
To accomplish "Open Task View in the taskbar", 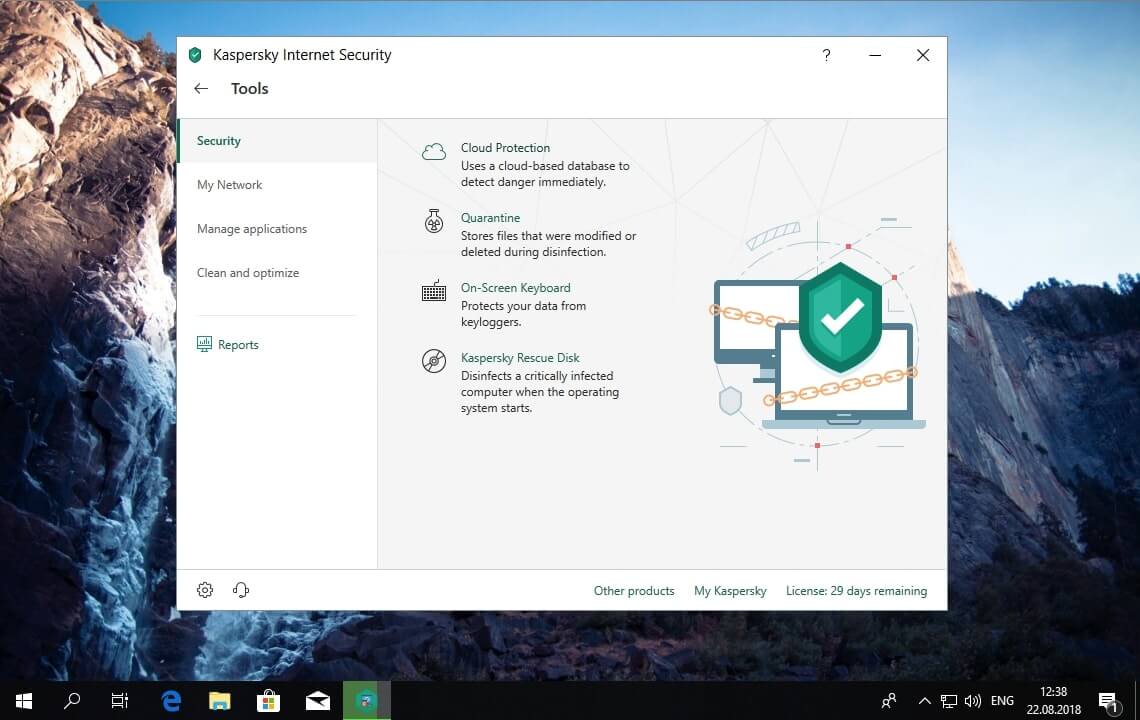I will pyautogui.click(x=120, y=700).
